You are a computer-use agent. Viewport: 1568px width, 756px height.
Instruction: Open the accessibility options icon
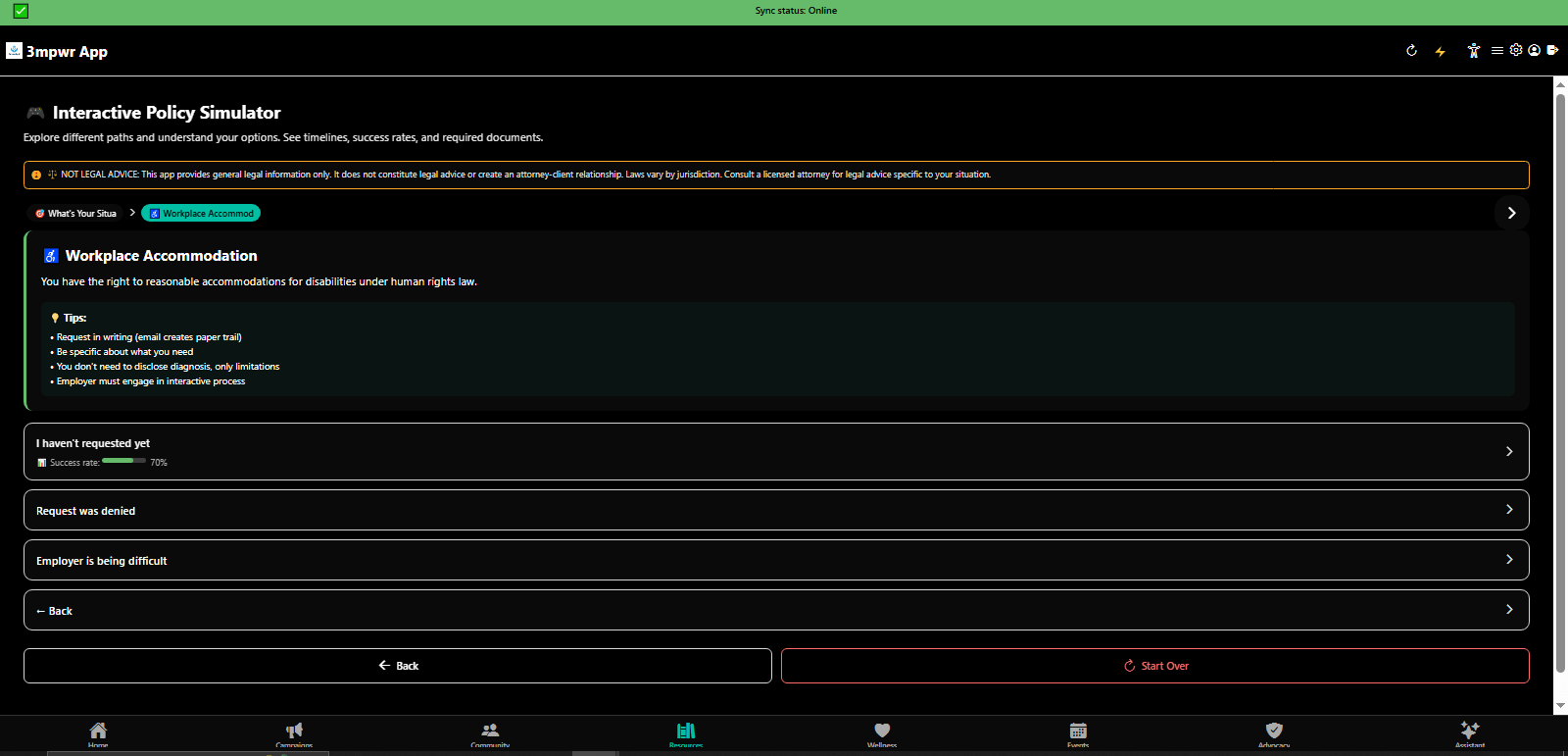click(1473, 51)
